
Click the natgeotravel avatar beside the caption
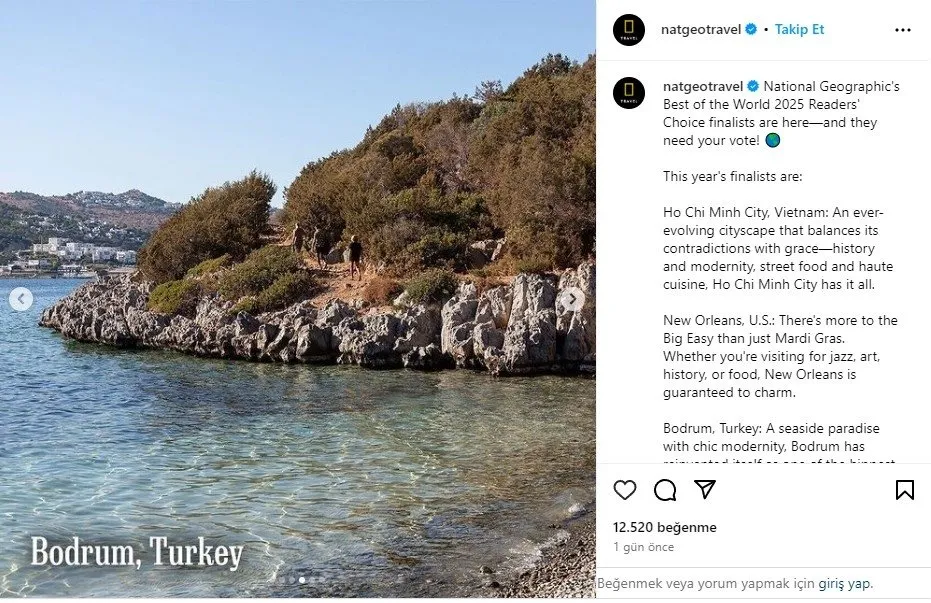coord(629,93)
